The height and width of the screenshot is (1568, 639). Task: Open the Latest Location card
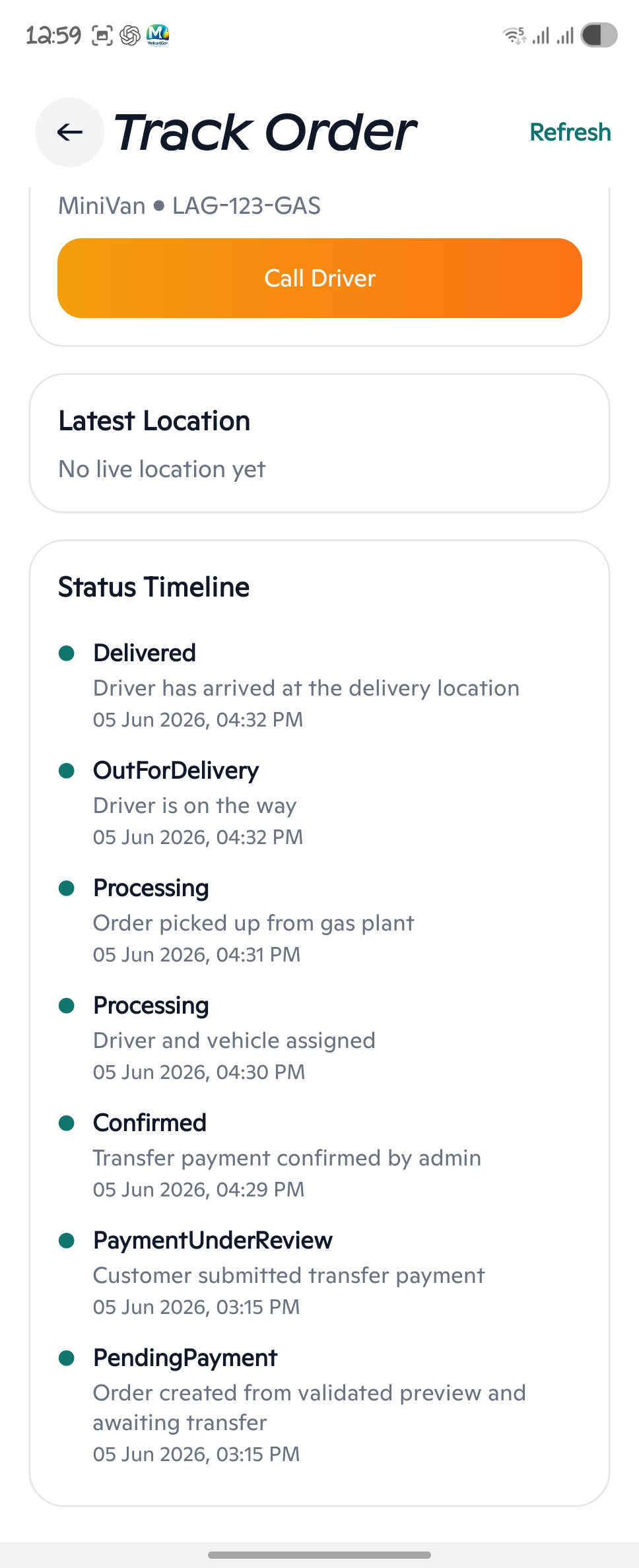[x=319, y=443]
